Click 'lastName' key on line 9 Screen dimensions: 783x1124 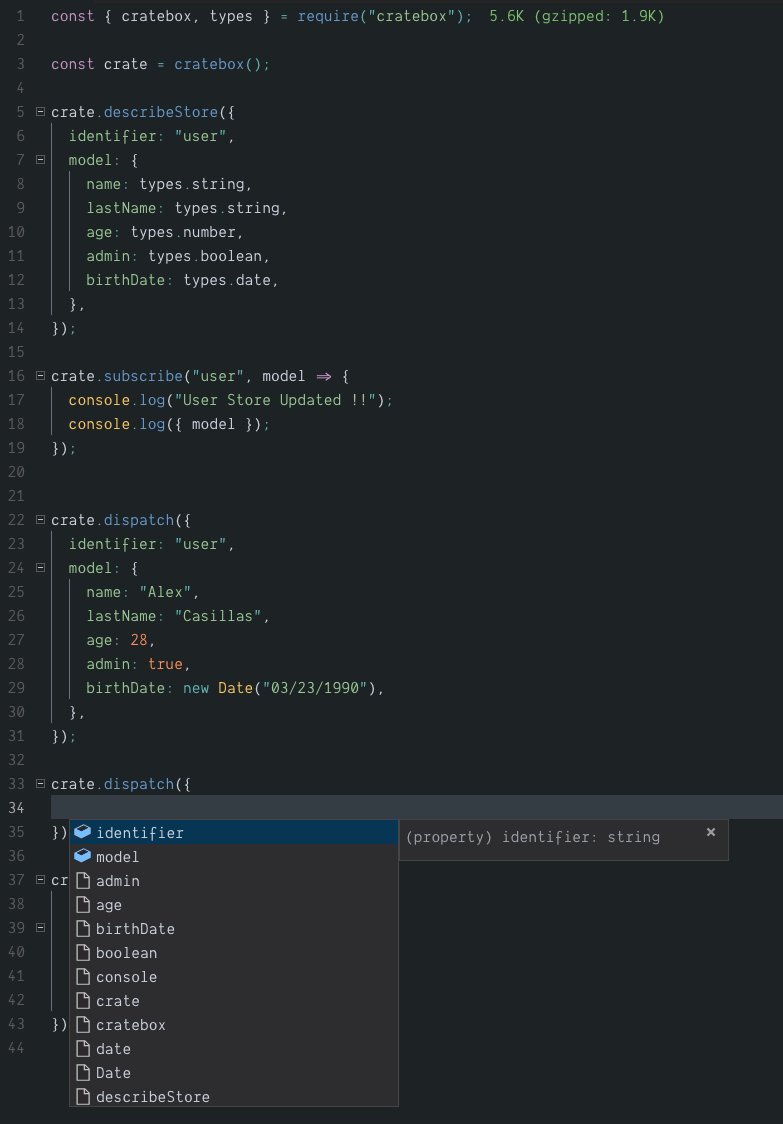click(x=121, y=208)
